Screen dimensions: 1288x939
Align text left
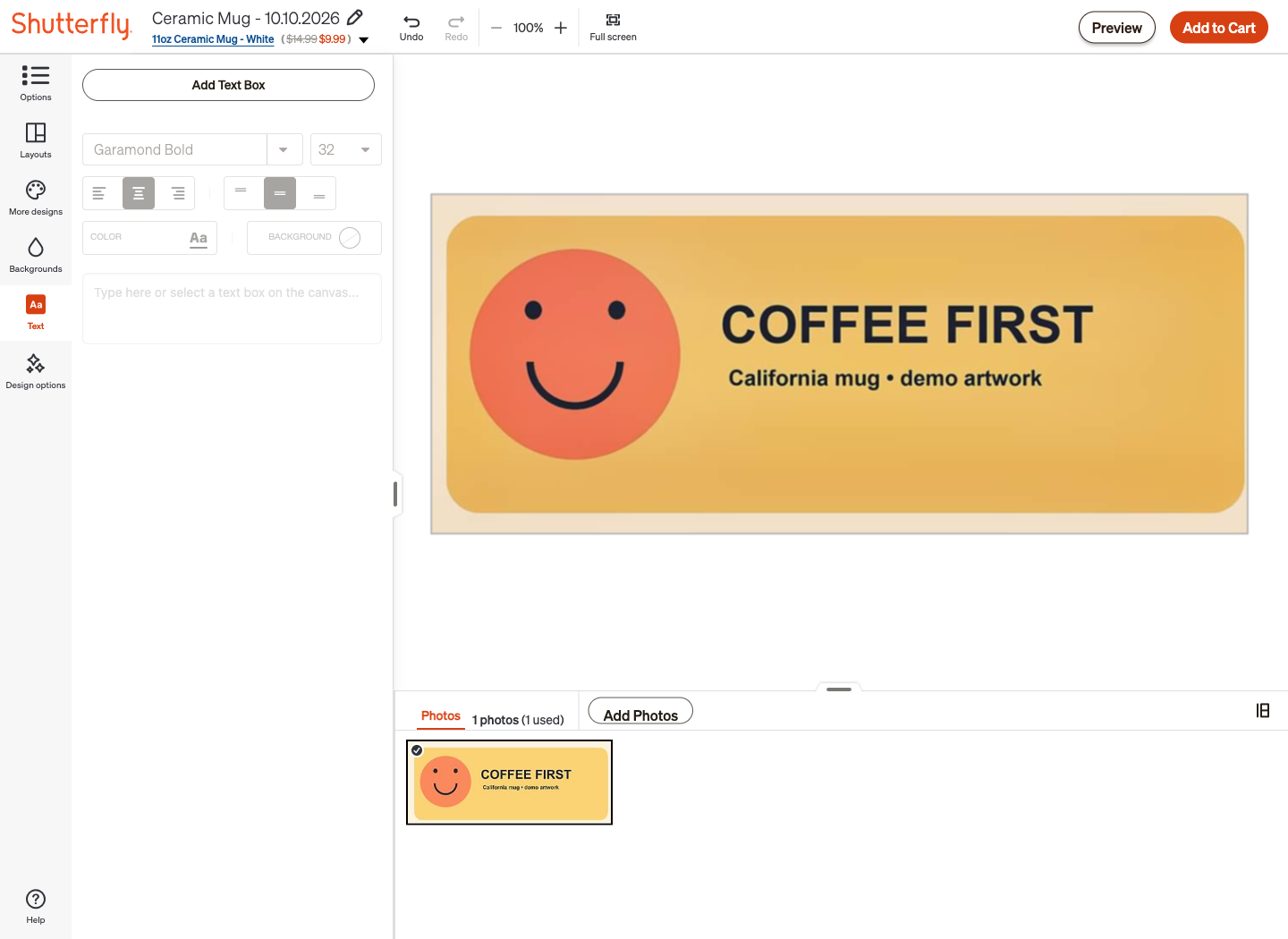(x=99, y=193)
